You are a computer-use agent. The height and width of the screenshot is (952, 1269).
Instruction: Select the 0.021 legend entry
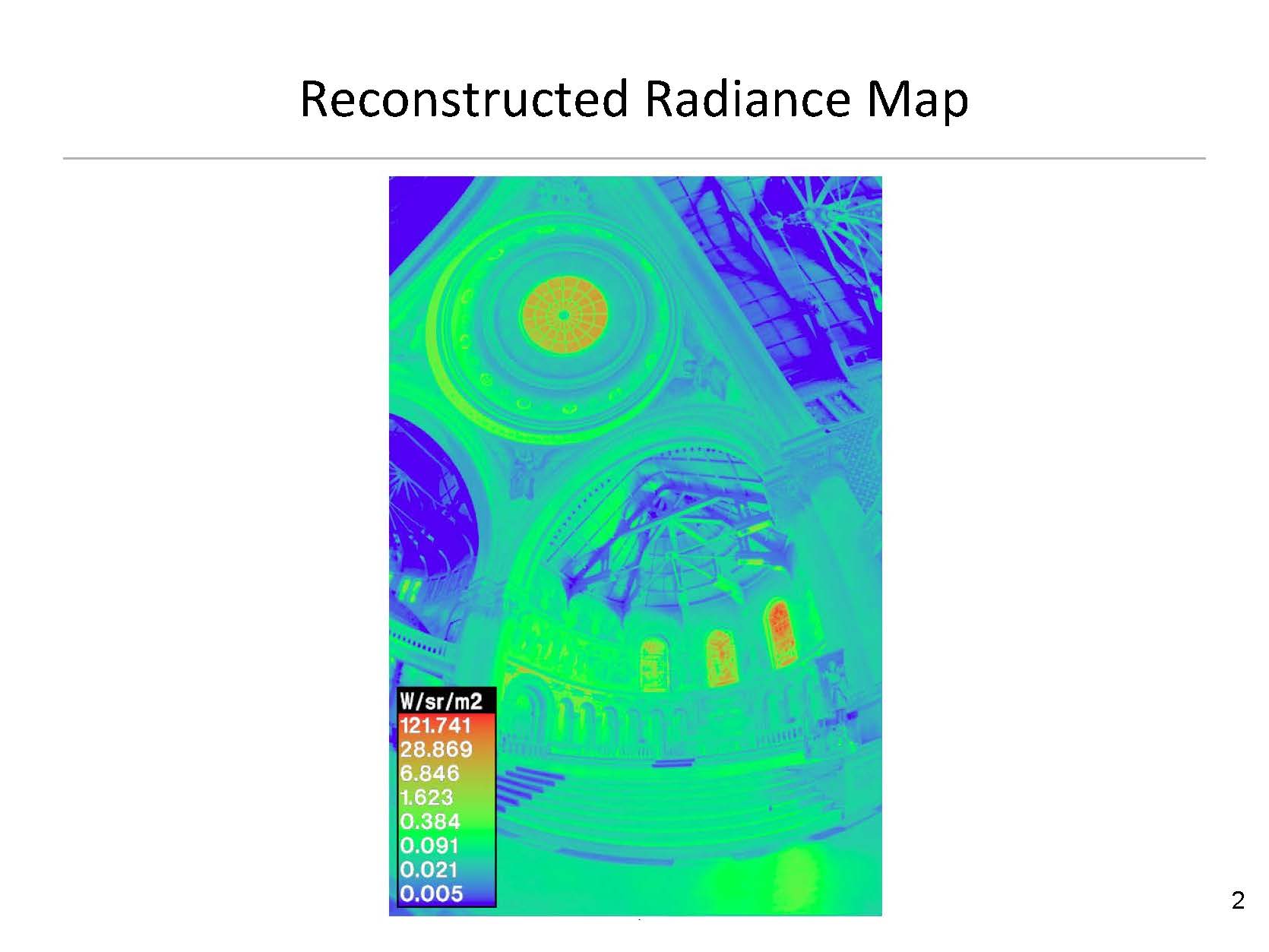pos(430,870)
